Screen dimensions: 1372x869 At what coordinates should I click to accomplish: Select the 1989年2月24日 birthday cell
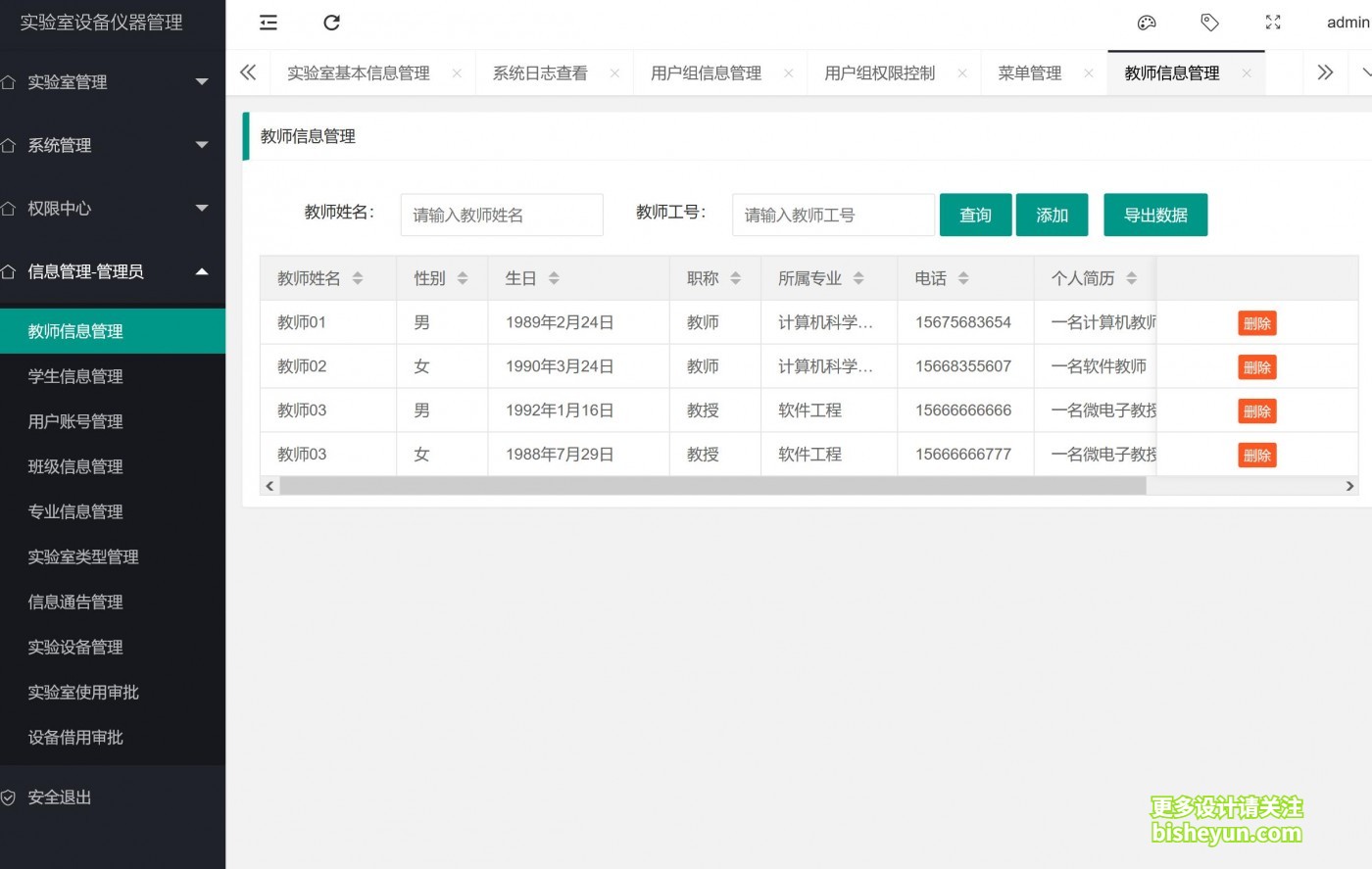click(578, 322)
